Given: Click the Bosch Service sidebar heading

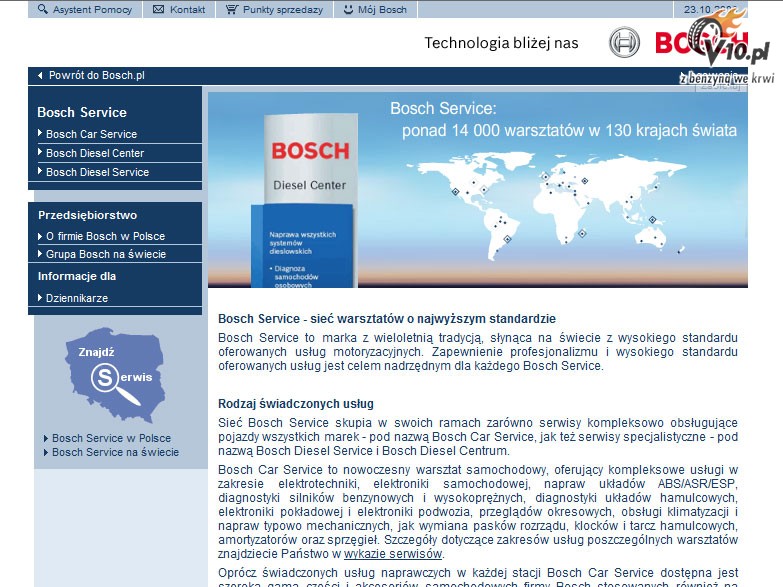Looking at the screenshot, I should 82,112.
